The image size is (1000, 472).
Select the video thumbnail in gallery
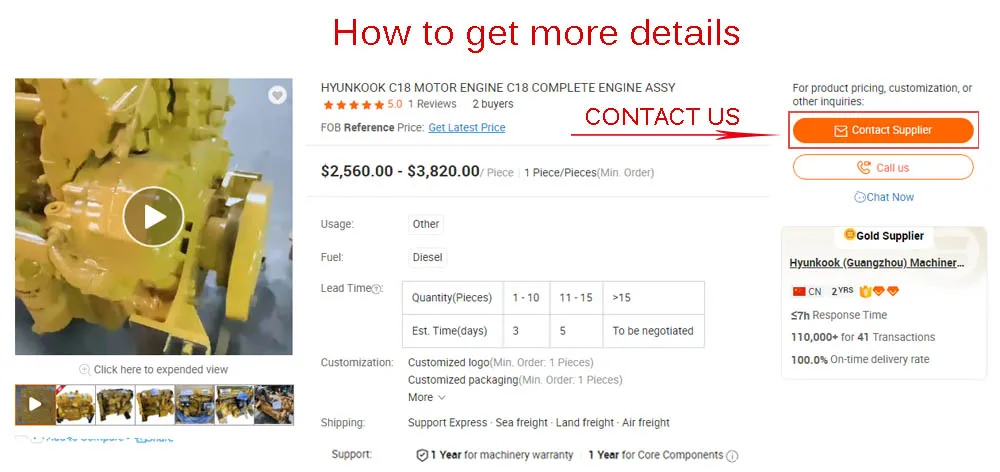(x=35, y=404)
